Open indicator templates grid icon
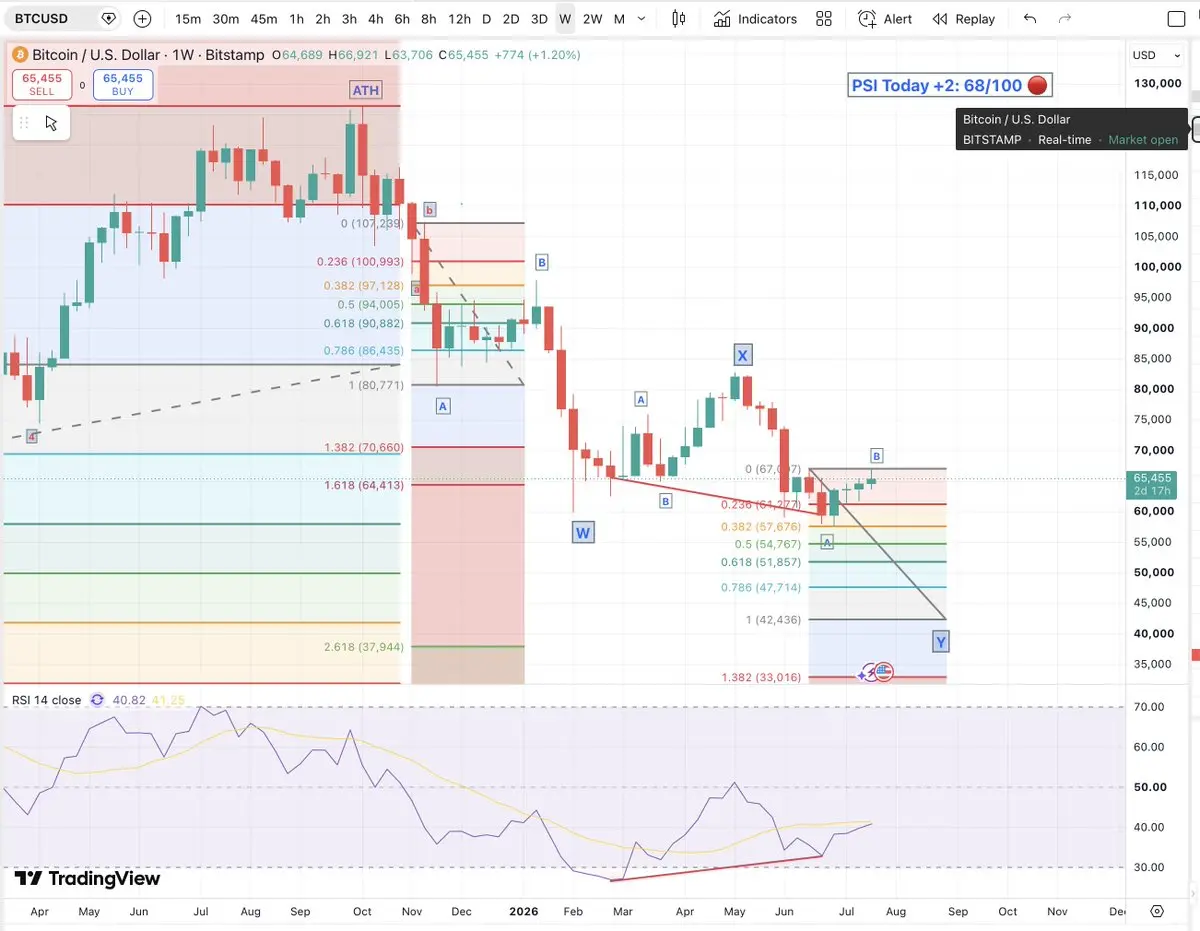1200x931 pixels. [824, 19]
